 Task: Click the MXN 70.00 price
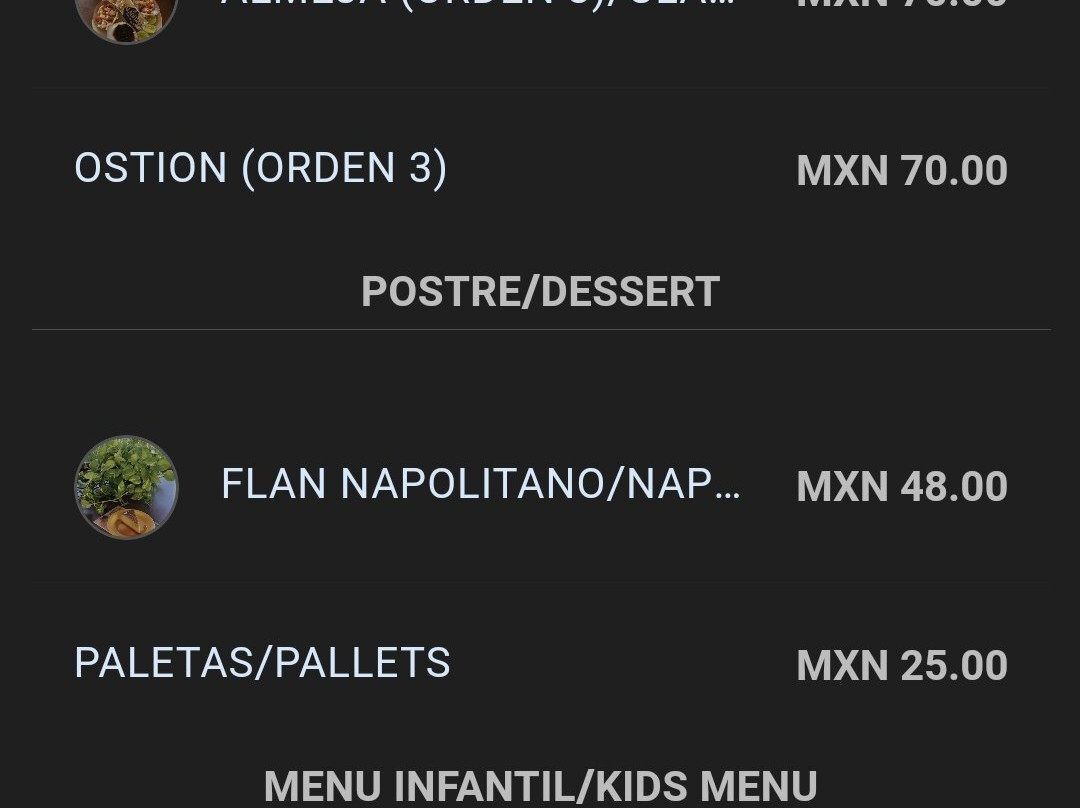[901, 170]
